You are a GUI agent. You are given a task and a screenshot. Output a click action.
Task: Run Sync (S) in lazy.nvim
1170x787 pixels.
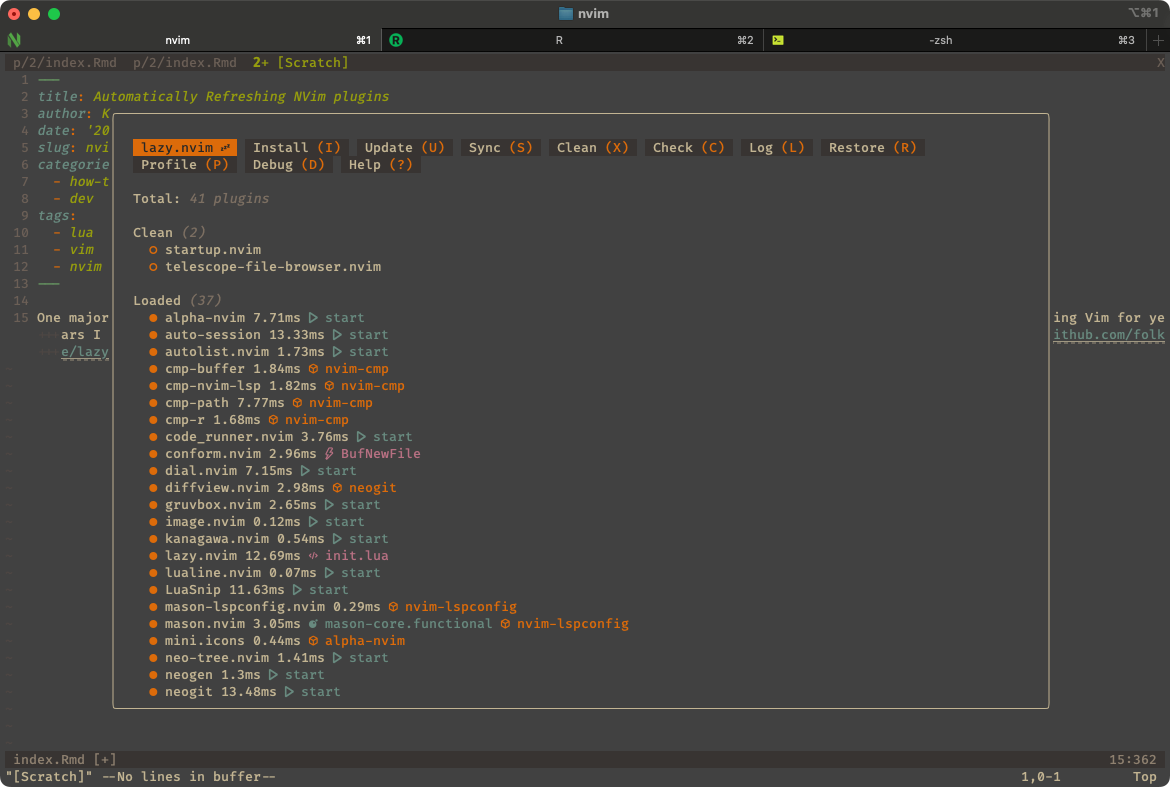coord(501,148)
